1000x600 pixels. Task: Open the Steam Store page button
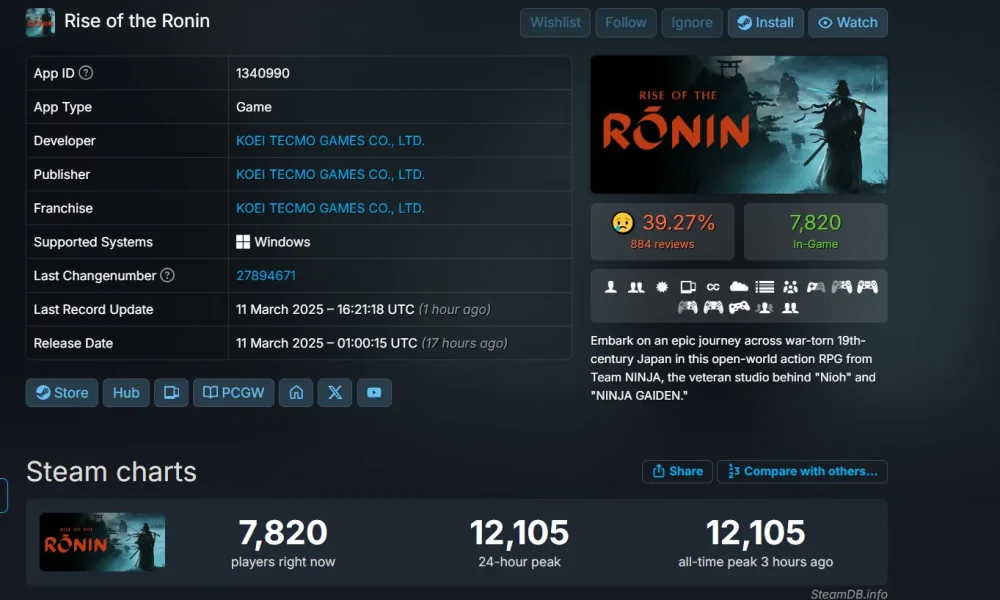coord(62,393)
